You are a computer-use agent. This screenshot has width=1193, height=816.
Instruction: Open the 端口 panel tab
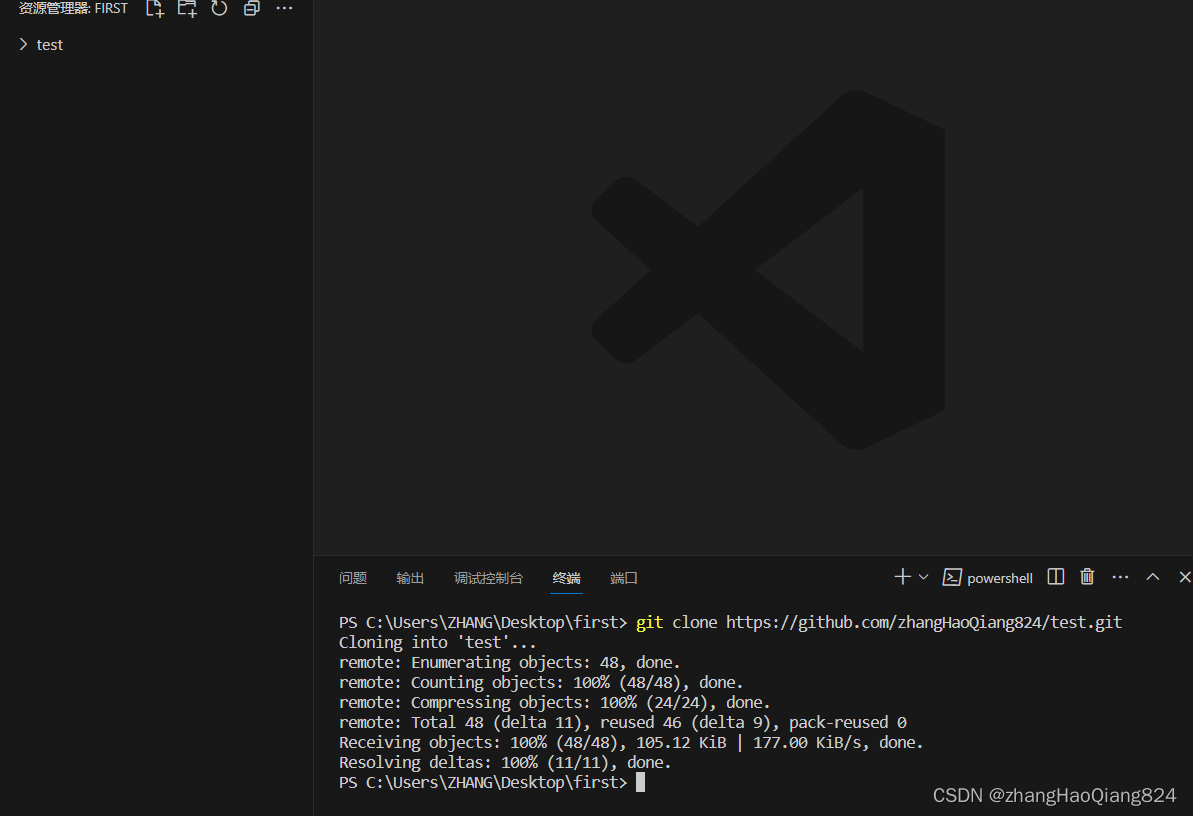click(624, 579)
